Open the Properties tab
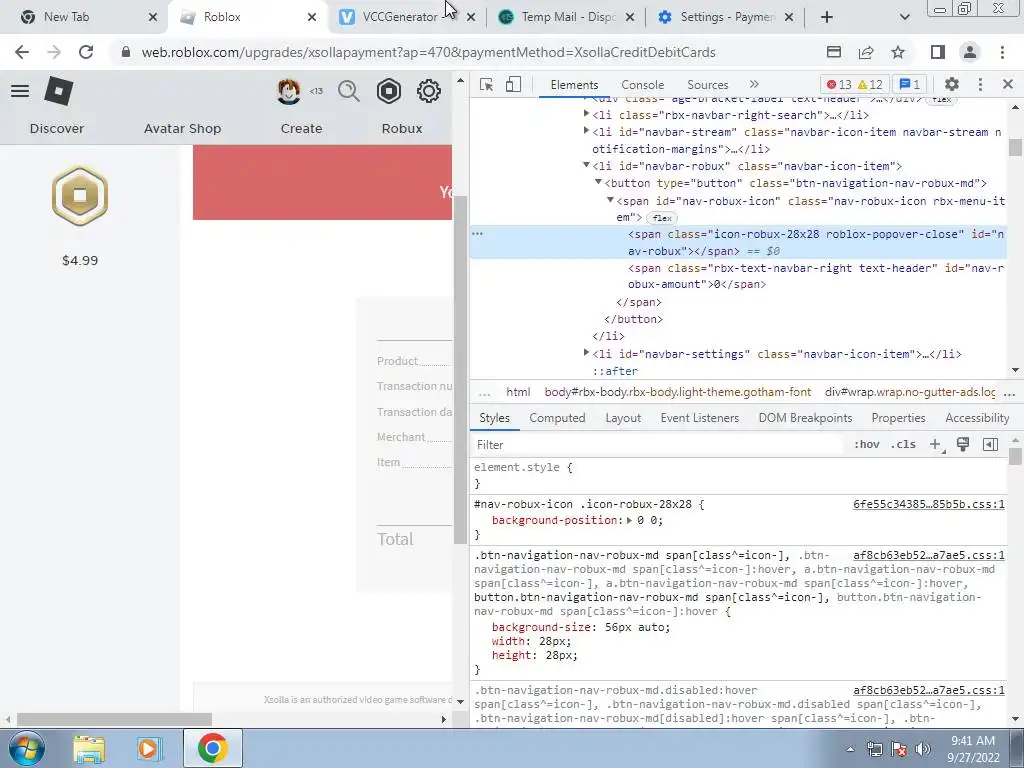The height and width of the screenshot is (768, 1024). 898,418
